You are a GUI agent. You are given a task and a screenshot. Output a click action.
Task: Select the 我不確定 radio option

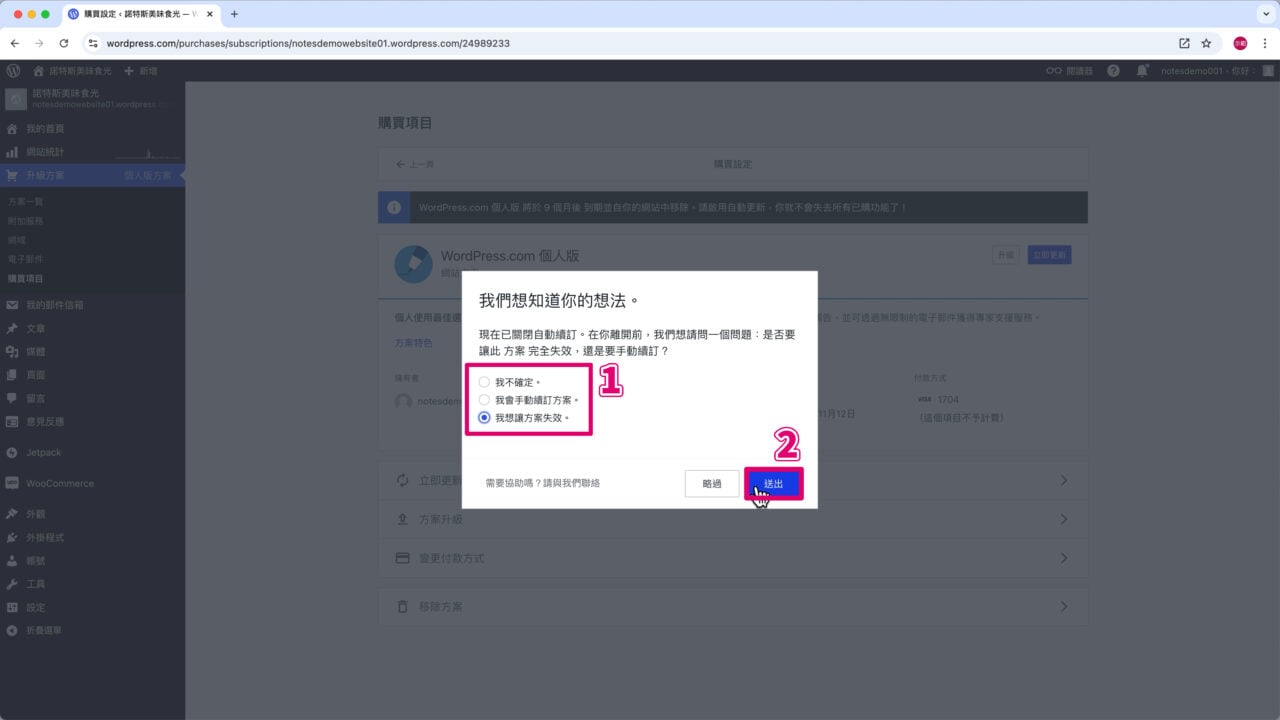(484, 382)
